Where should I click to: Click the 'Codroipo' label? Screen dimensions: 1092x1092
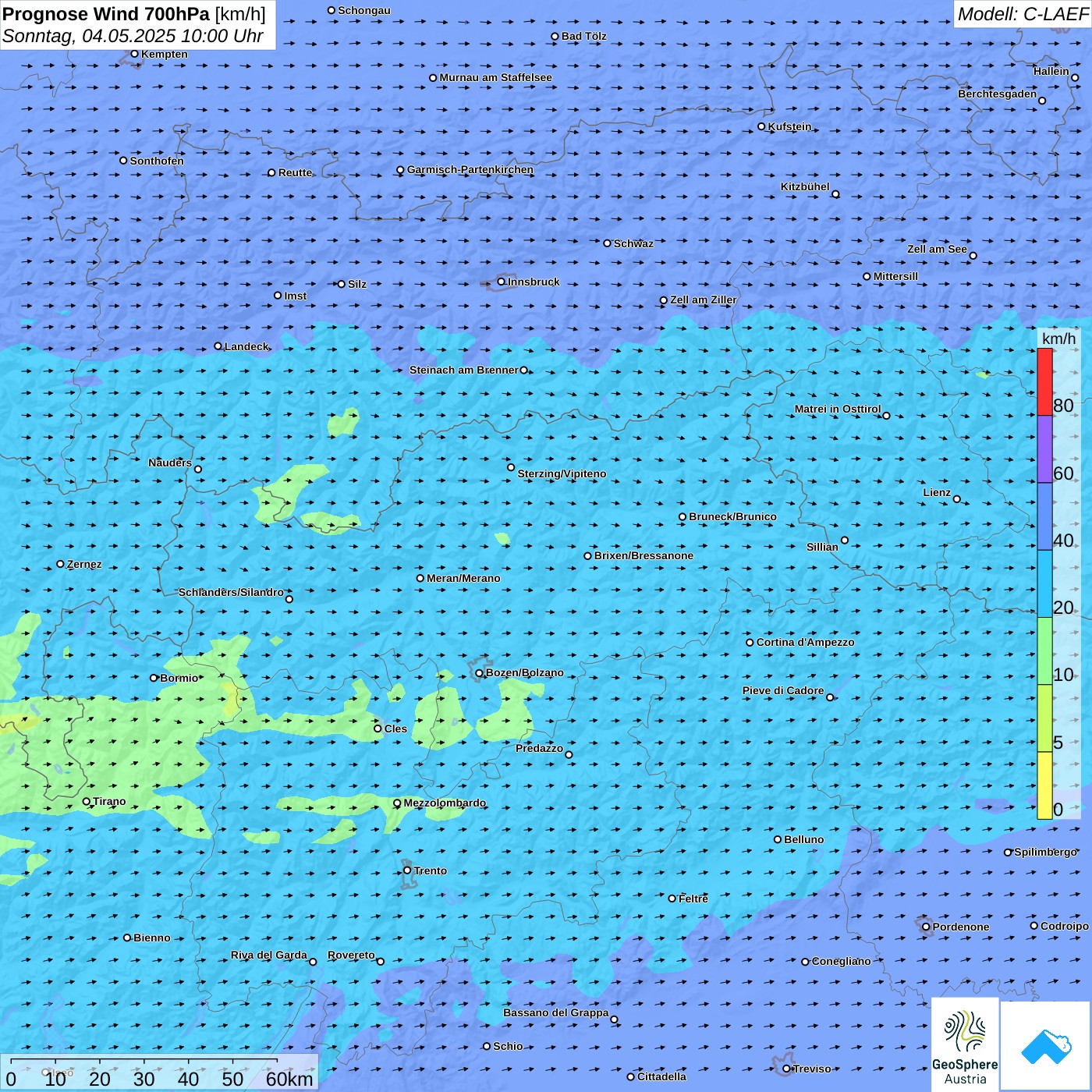click(x=1065, y=926)
